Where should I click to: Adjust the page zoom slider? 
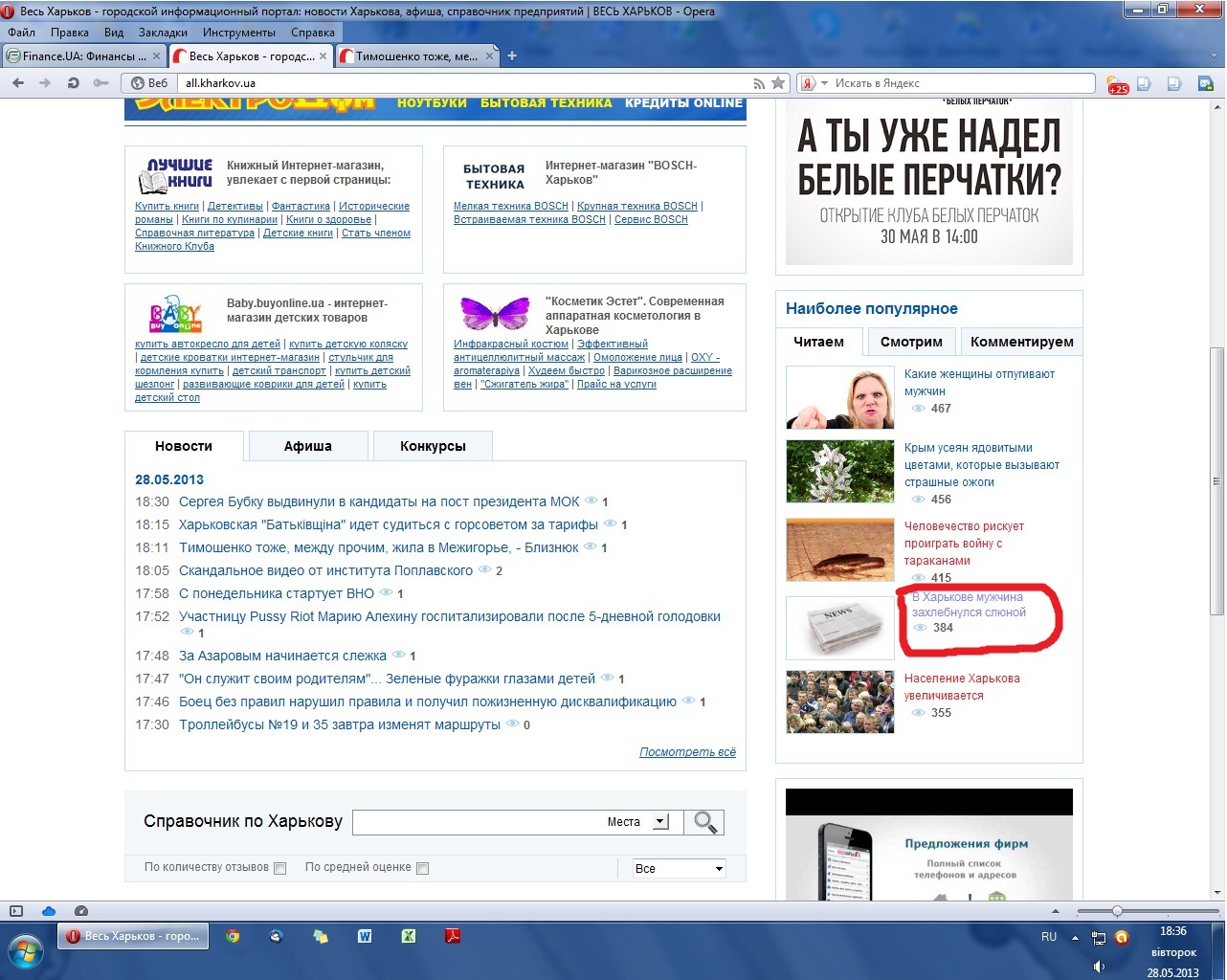coord(1116,911)
